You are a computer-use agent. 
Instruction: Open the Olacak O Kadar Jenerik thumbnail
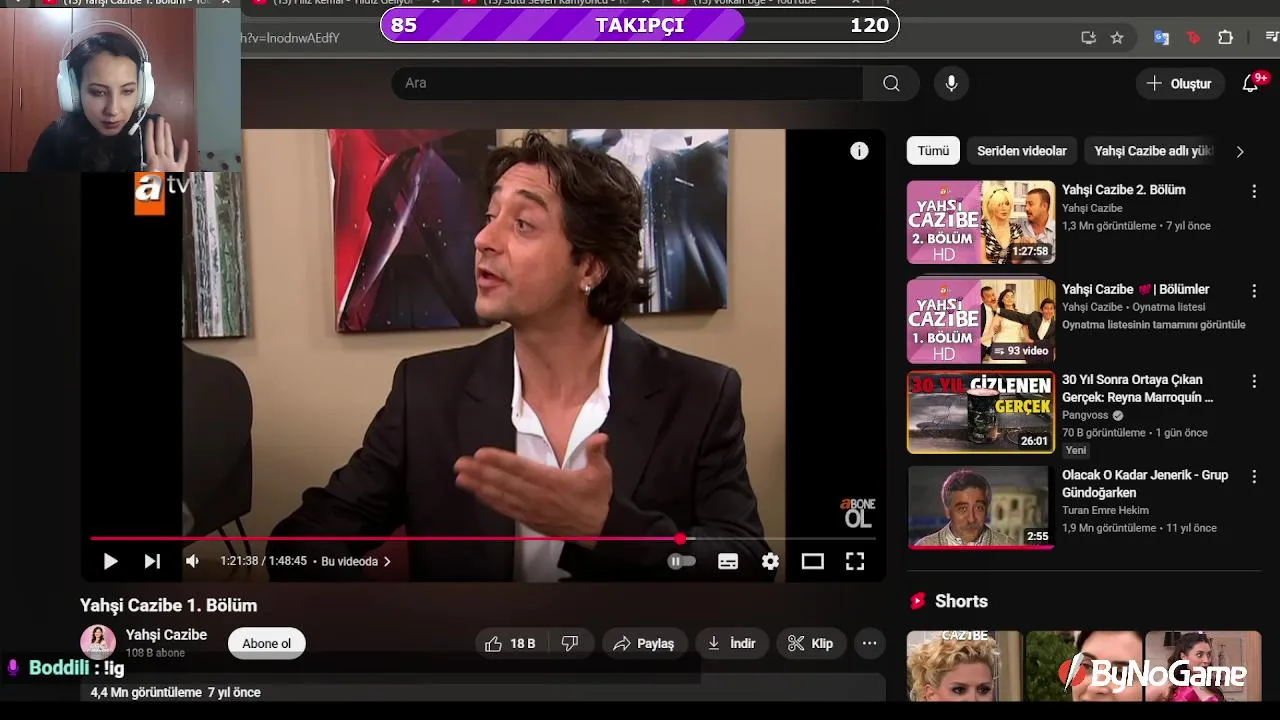[980, 507]
